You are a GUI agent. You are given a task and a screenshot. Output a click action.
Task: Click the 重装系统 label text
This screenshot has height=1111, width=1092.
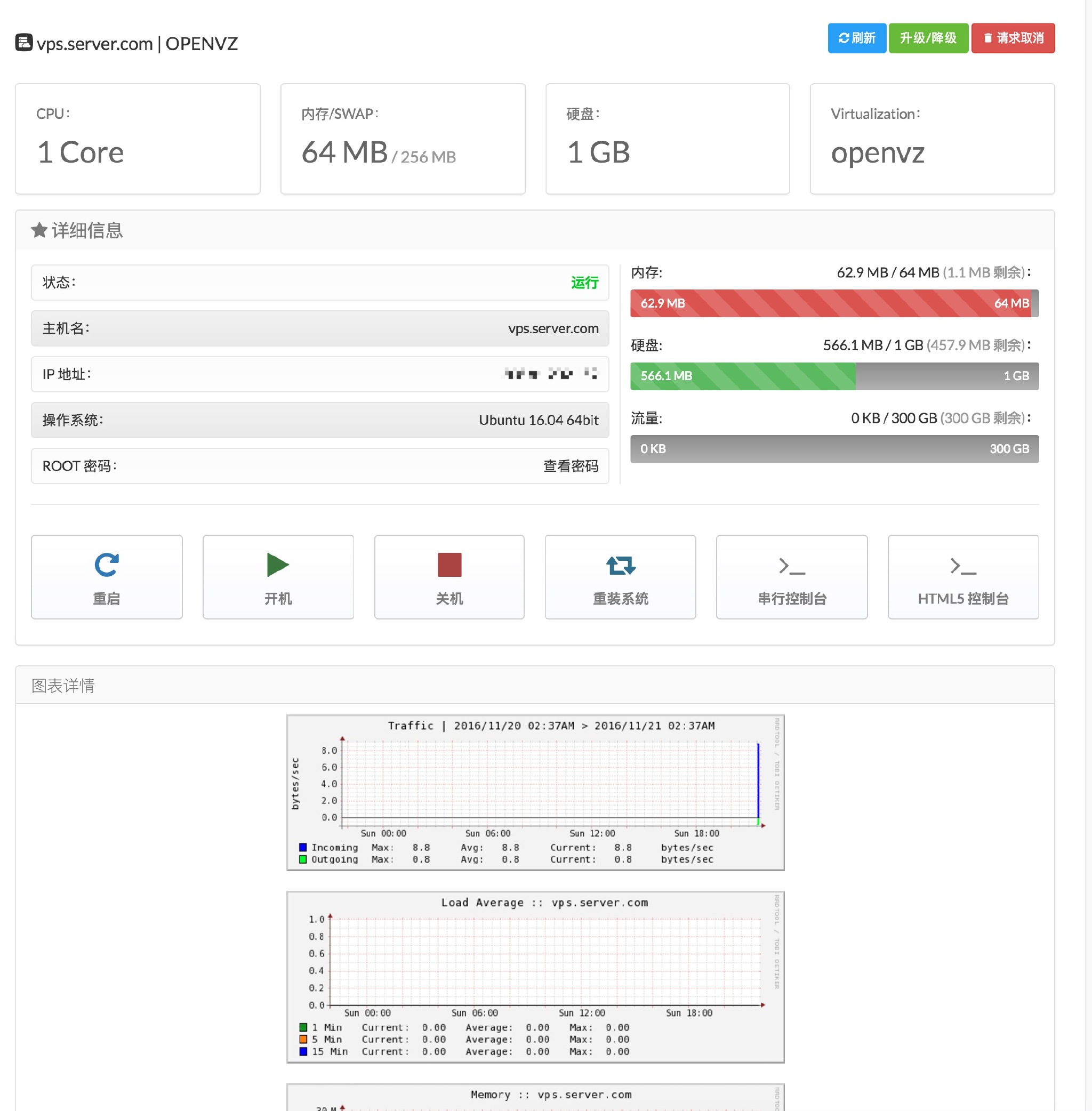(621, 598)
